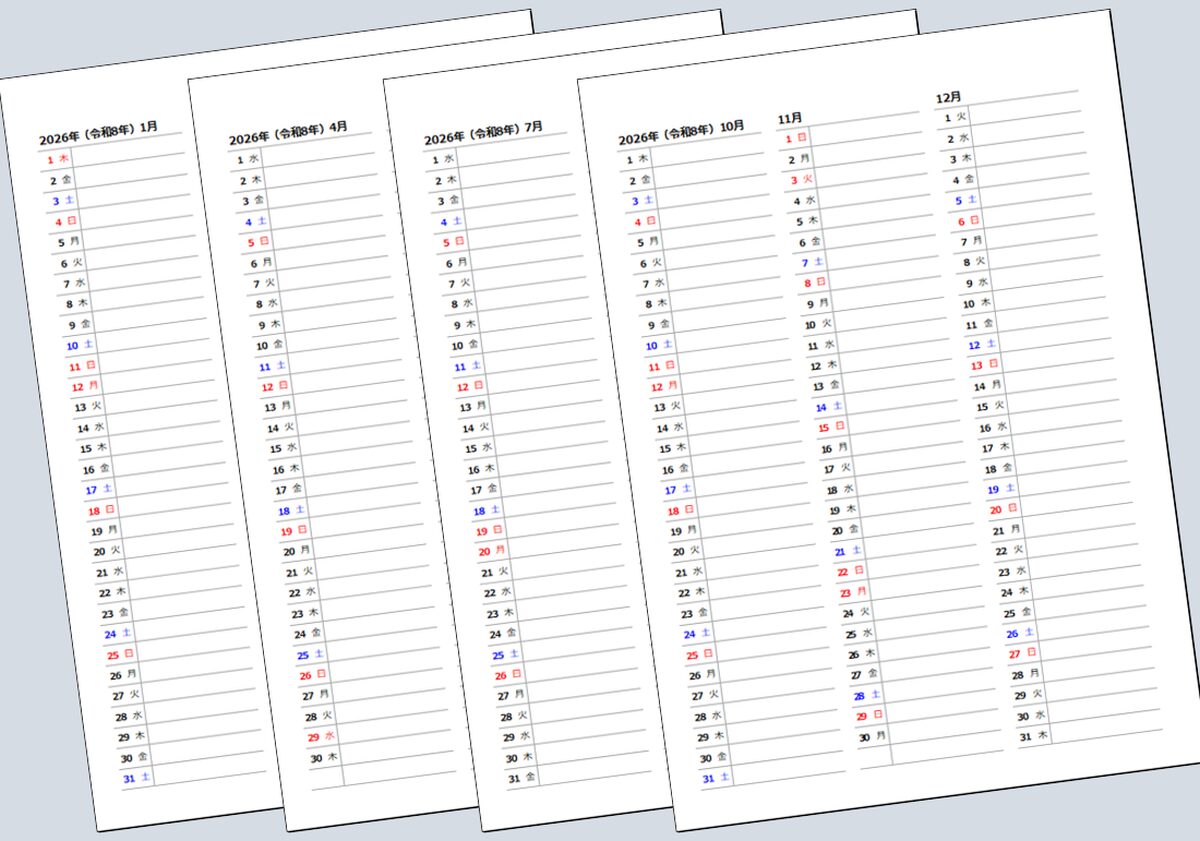This screenshot has width=1200, height=841.
Task: Click the 2026年 1月 page heading
Action: (x=98, y=134)
